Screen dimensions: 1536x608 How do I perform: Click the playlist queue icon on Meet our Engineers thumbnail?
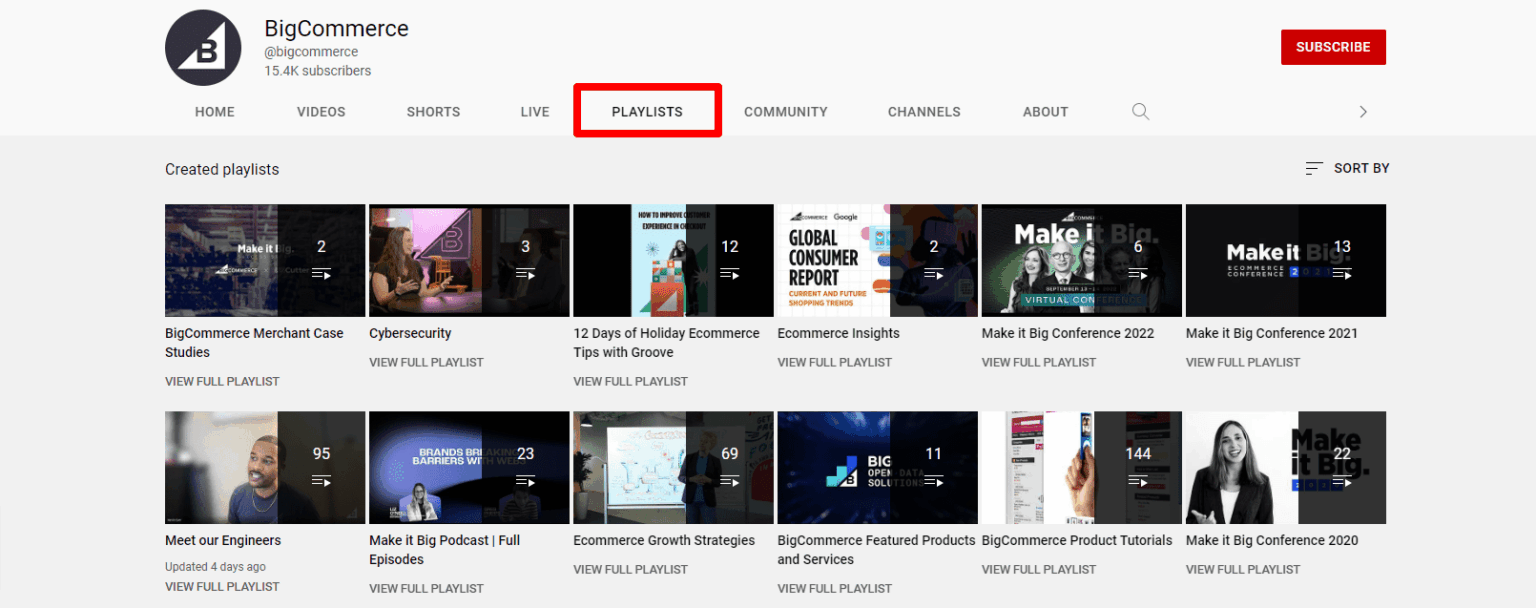point(321,480)
